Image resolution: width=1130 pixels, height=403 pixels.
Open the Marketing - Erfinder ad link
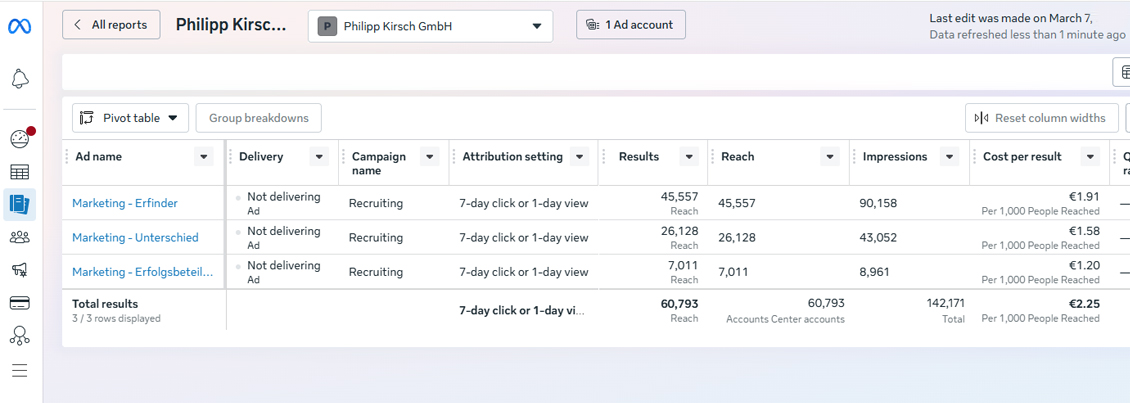[x=125, y=203]
